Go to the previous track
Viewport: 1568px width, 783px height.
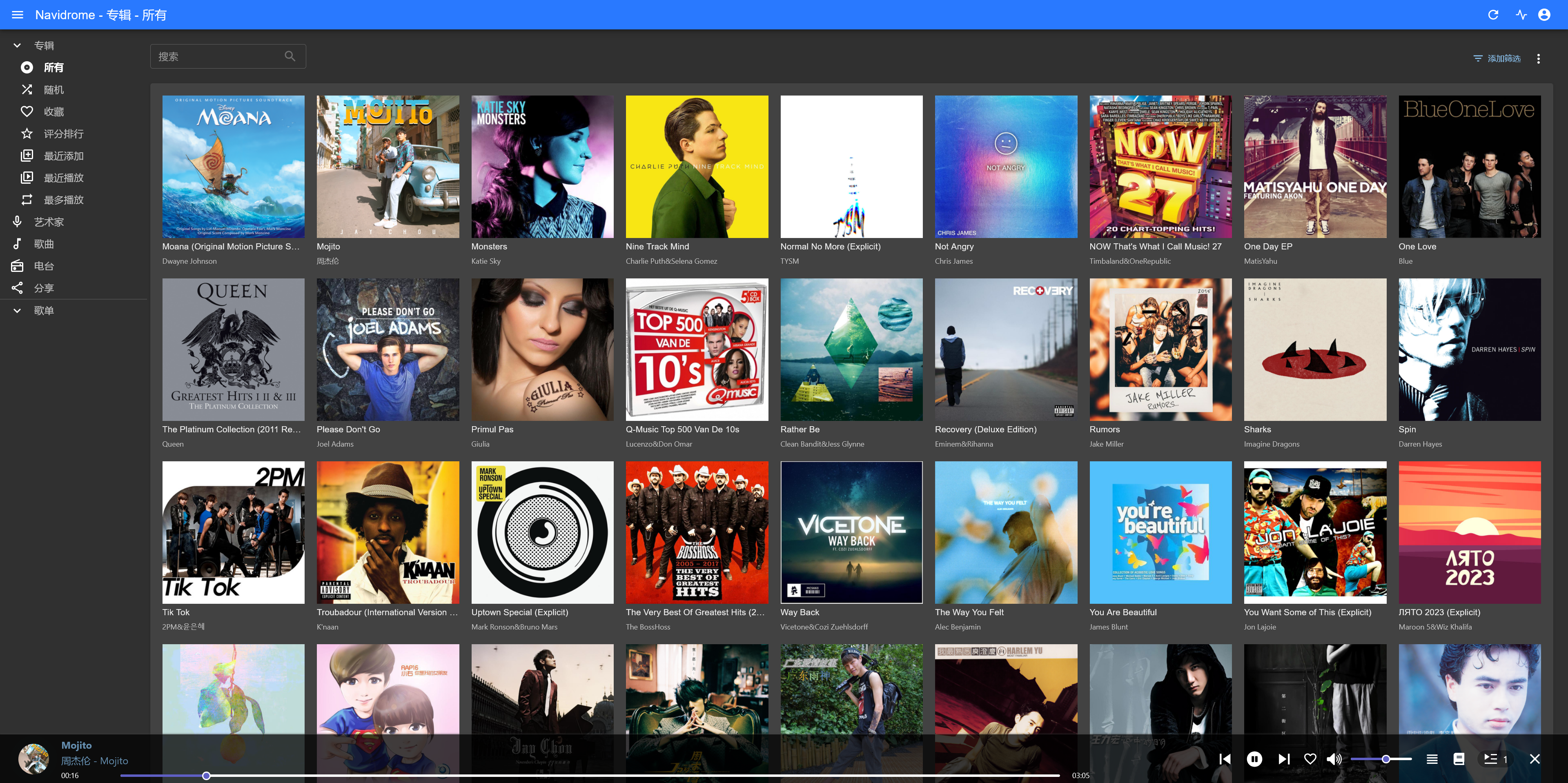click(1225, 759)
